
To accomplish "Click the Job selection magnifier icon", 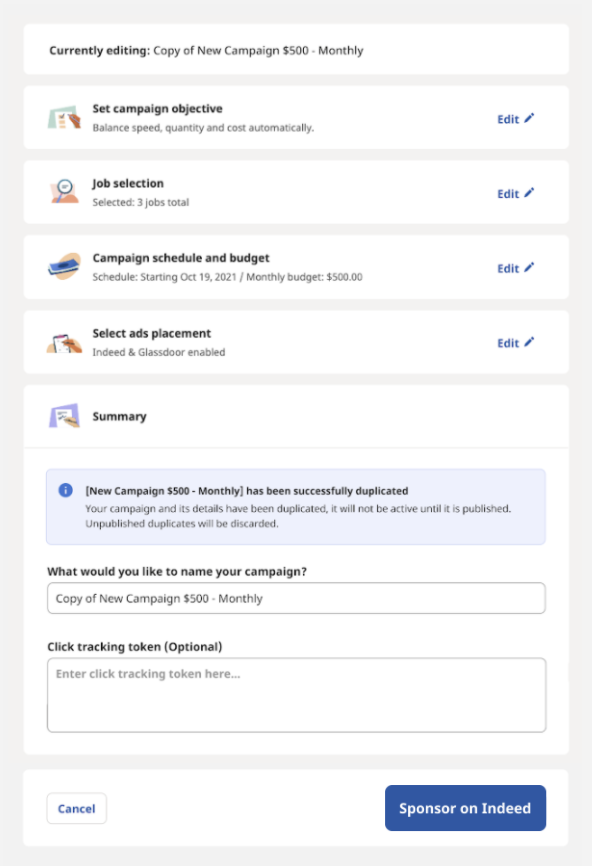I will 65,192.
